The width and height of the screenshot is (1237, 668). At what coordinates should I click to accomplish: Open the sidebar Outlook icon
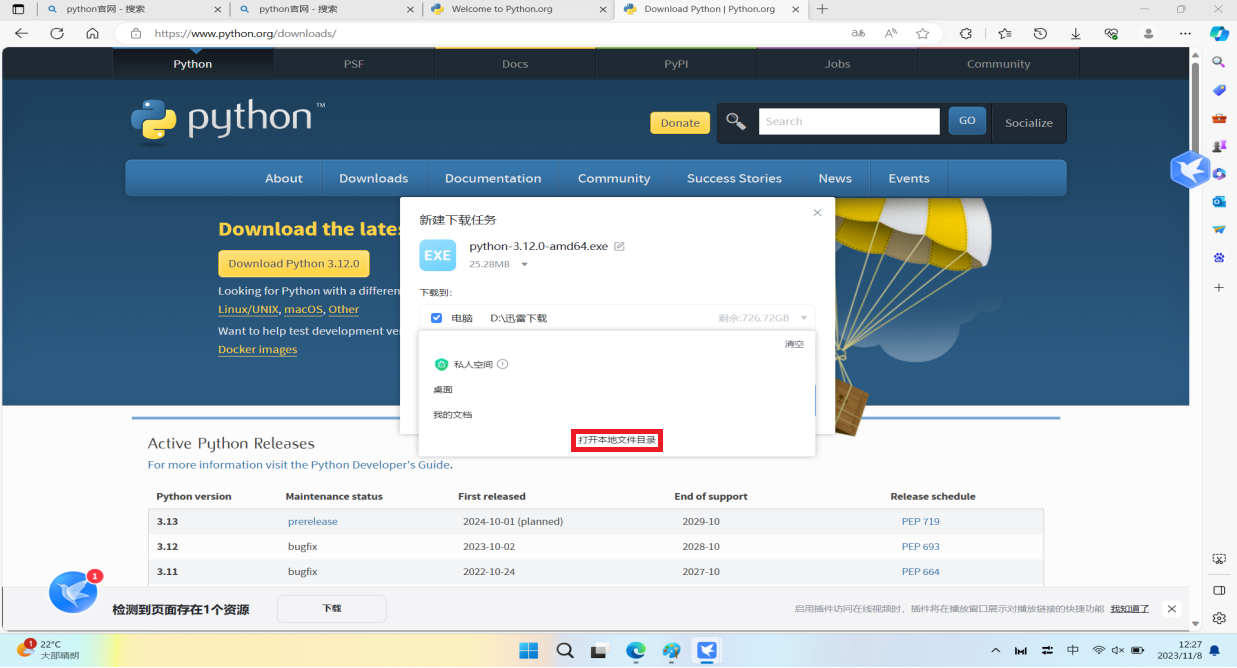(x=1219, y=201)
